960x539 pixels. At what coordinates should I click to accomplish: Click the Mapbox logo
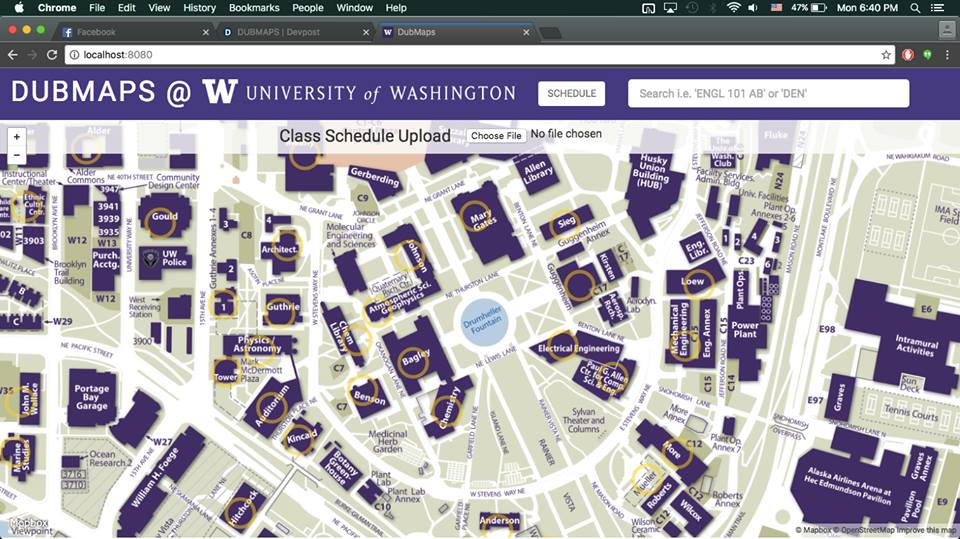[29, 524]
